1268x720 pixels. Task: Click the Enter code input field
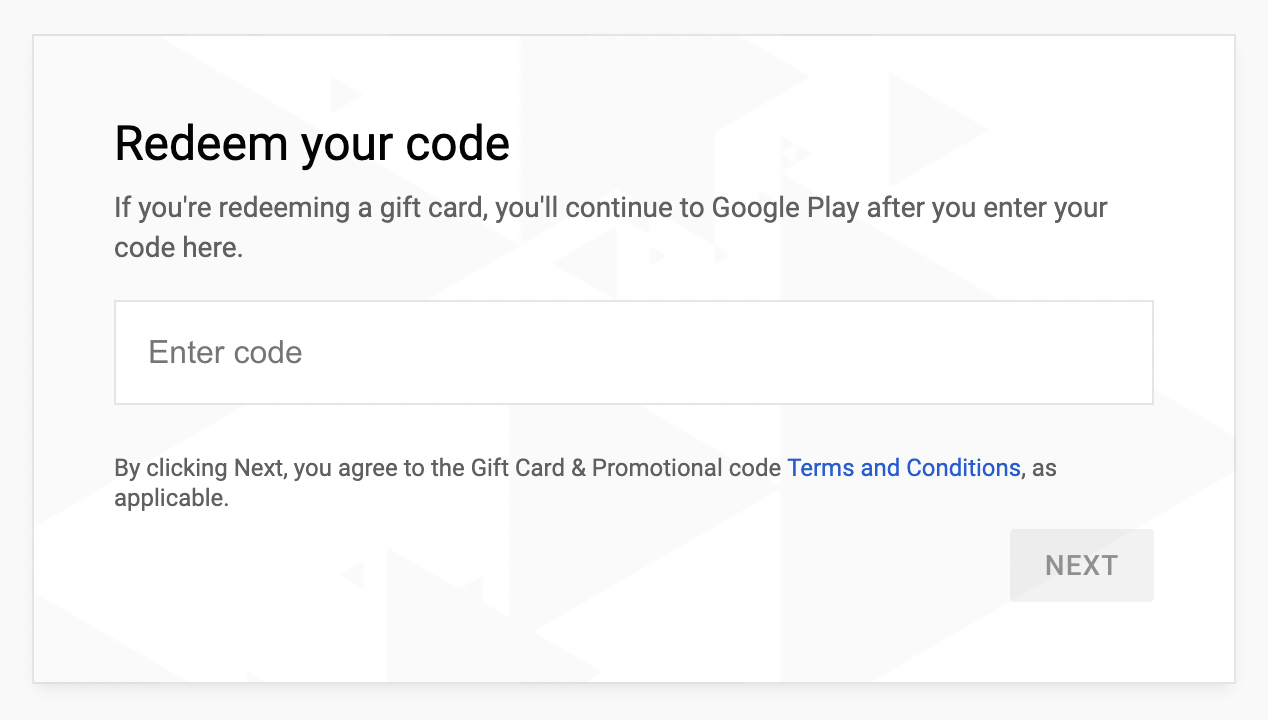633,353
